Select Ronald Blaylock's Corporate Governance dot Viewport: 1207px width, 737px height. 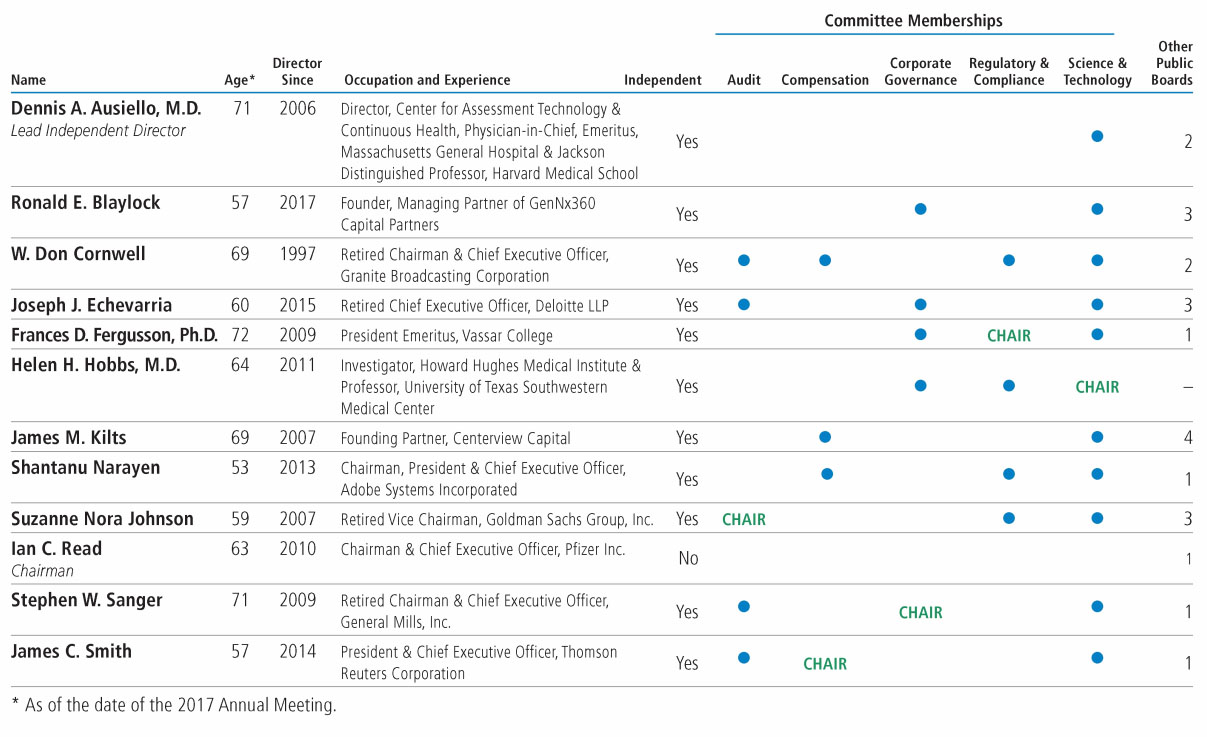920,209
